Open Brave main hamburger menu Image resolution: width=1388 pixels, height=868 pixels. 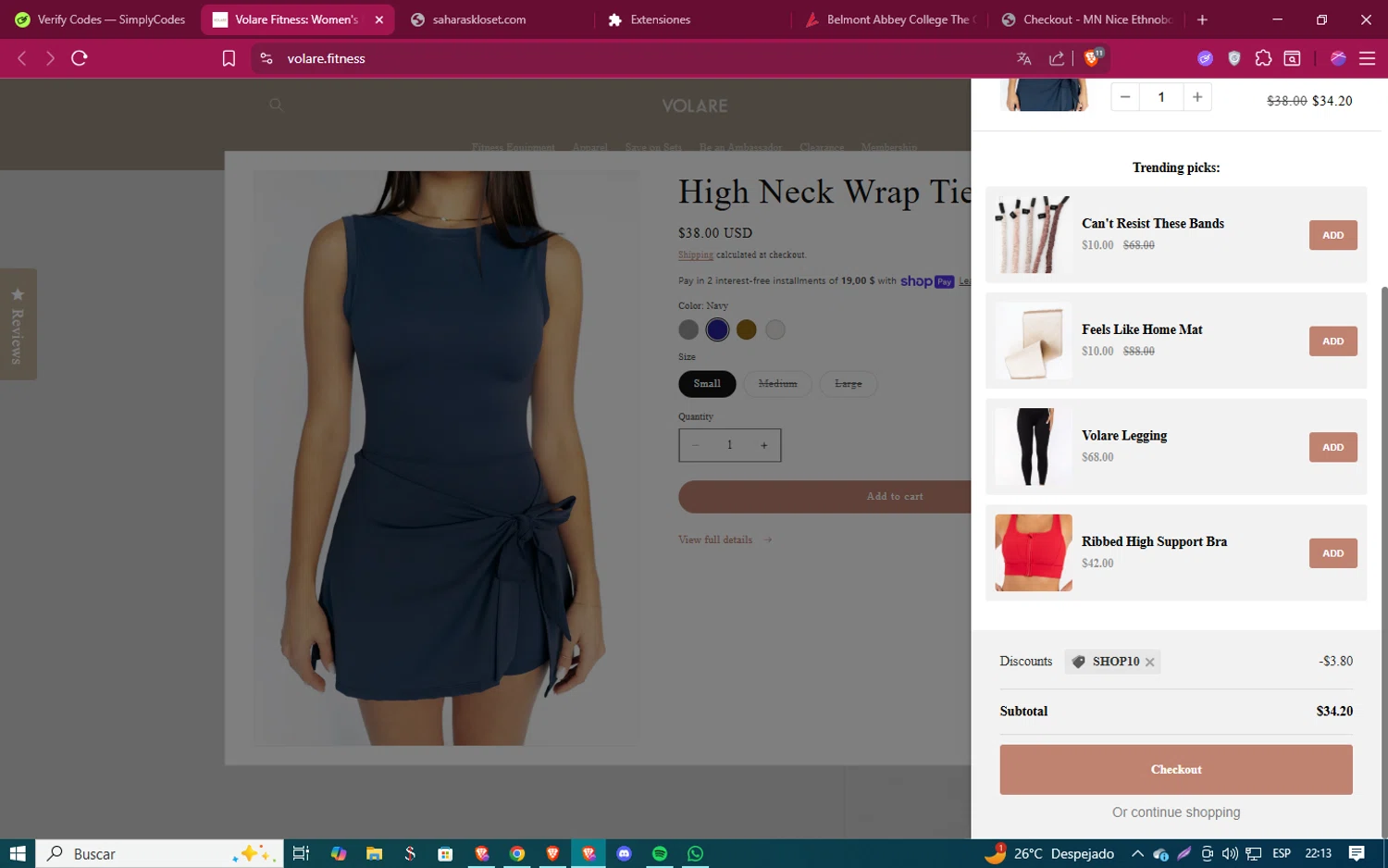[x=1367, y=58]
